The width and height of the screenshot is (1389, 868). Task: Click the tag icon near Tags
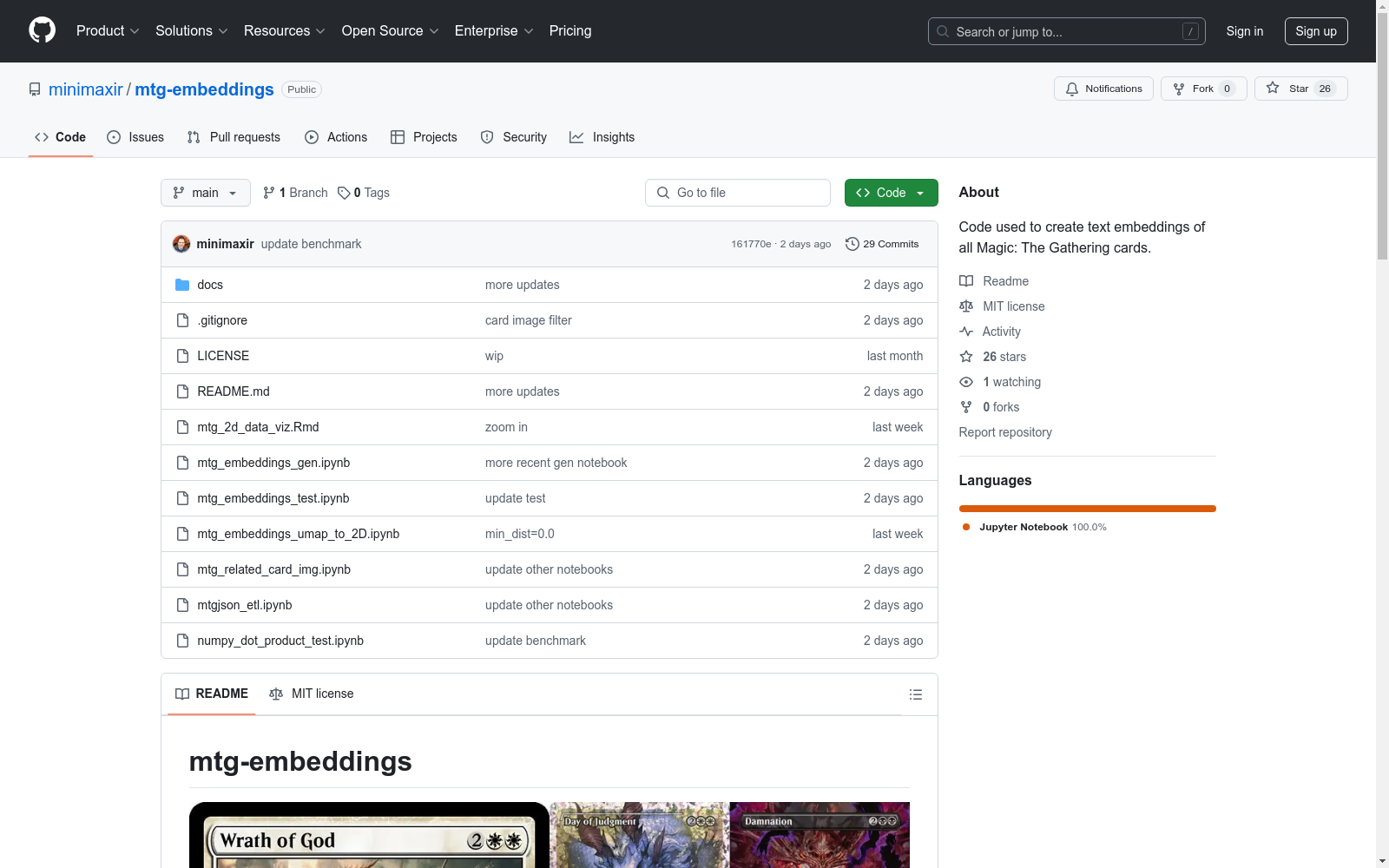(x=344, y=193)
